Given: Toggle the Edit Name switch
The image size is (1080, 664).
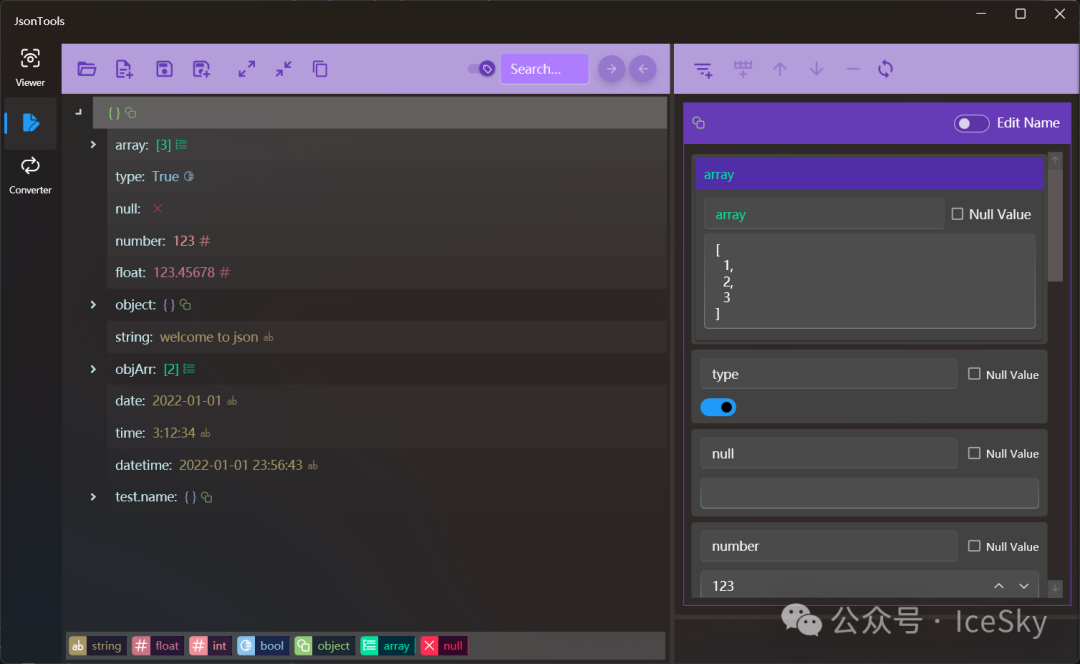Looking at the screenshot, I should pos(971,123).
